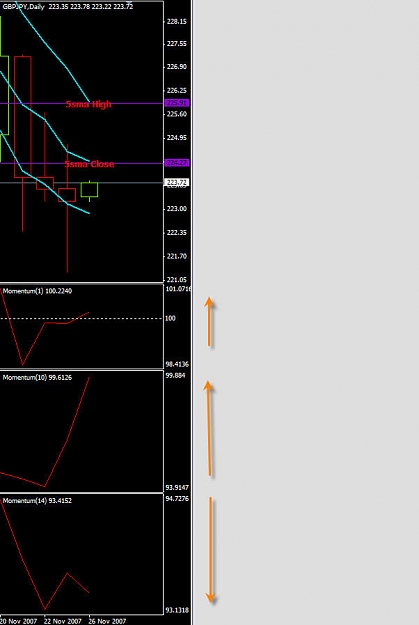
Task: Click the 98.4136 Momentum(1) scale minimum
Action: 177,364
